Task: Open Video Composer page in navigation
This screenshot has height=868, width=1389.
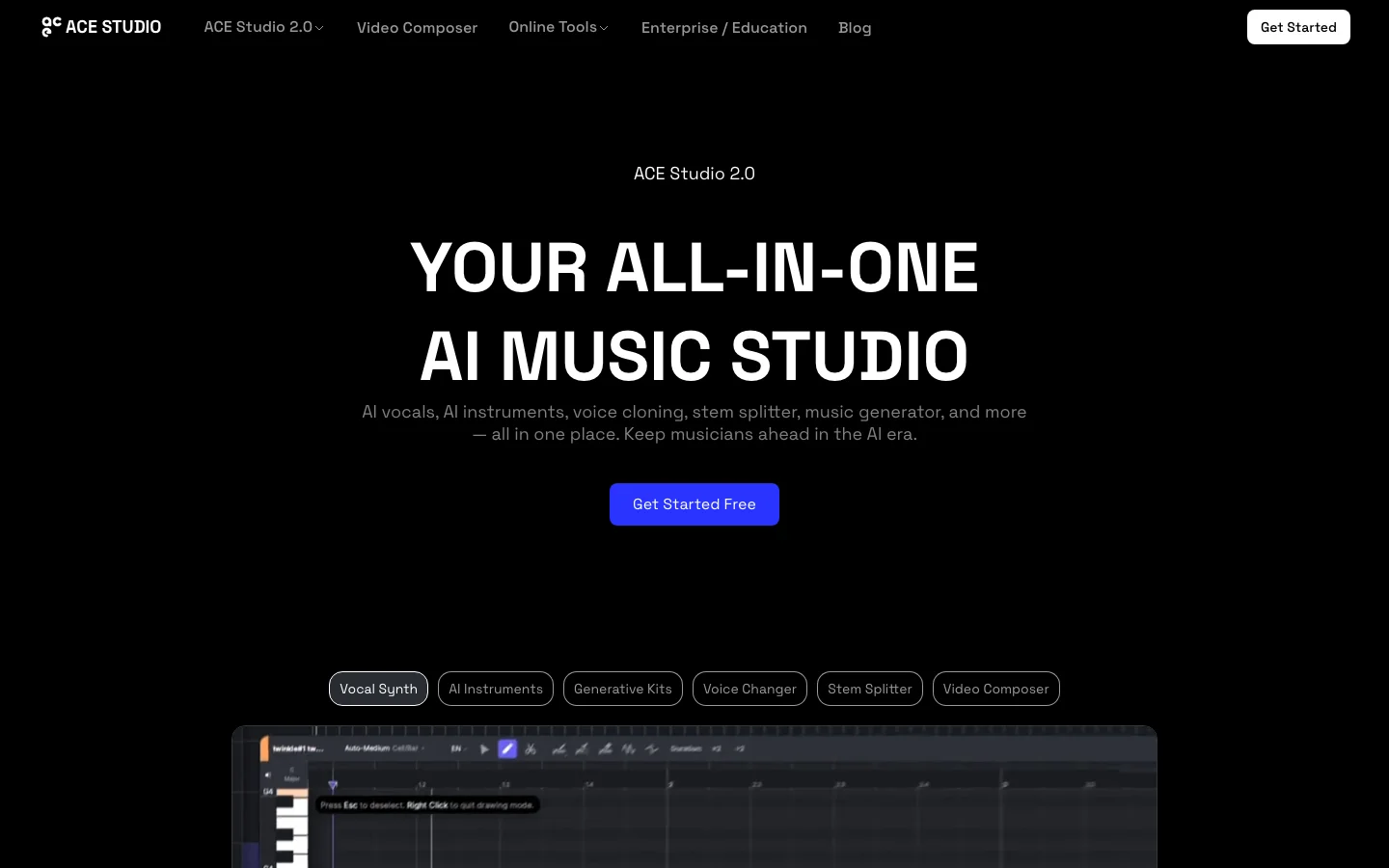Action: tap(417, 28)
